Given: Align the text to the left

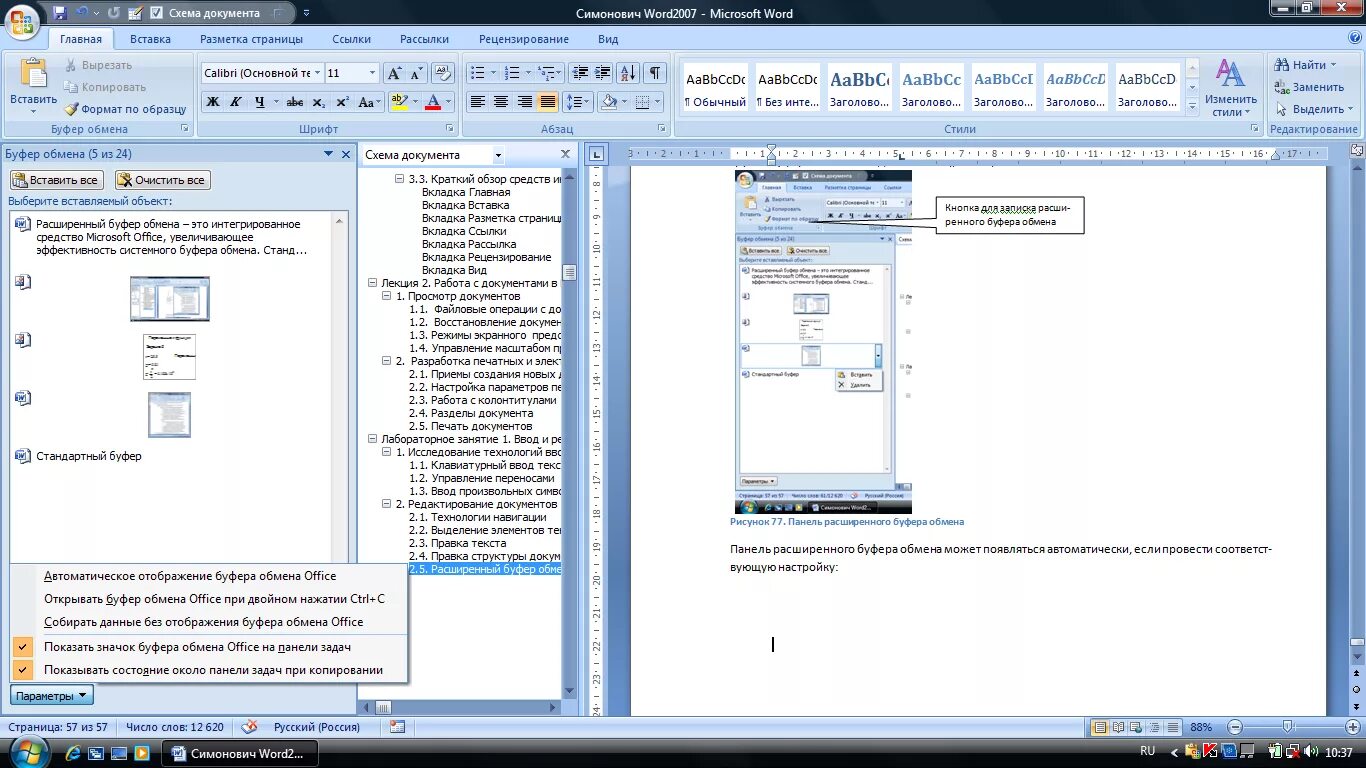Looking at the screenshot, I should (x=477, y=102).
